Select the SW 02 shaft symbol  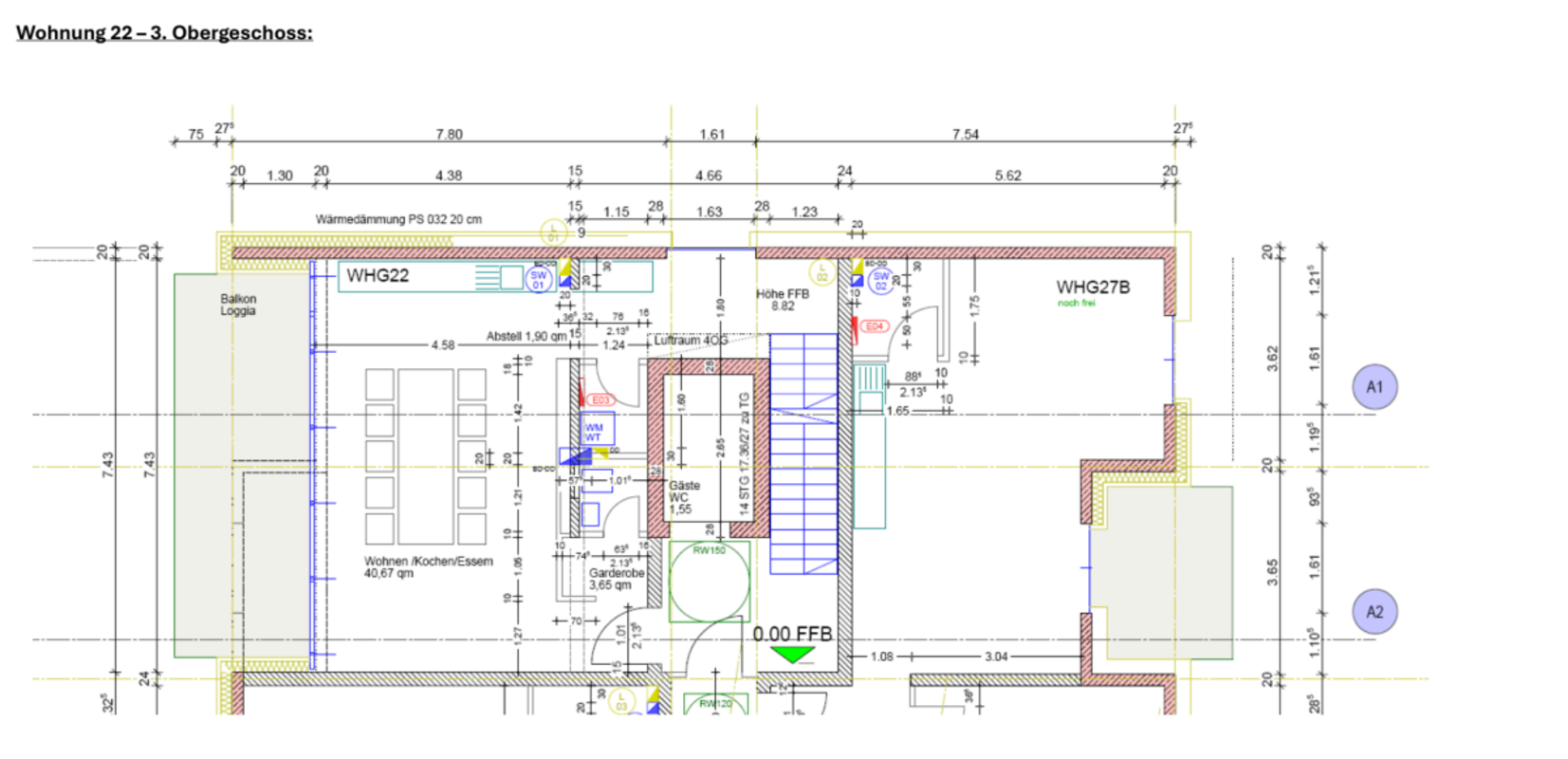click(x=881, y=281)
